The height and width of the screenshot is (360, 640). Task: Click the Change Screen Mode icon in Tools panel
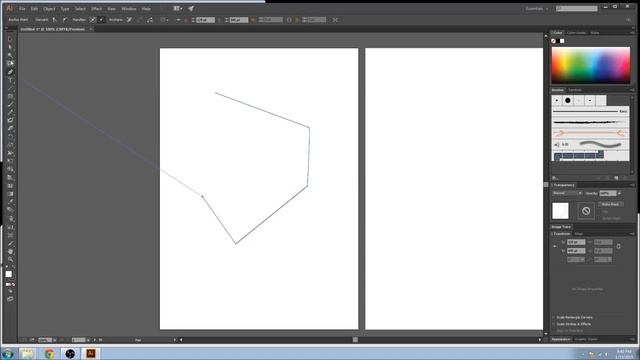tap(10, 299)
